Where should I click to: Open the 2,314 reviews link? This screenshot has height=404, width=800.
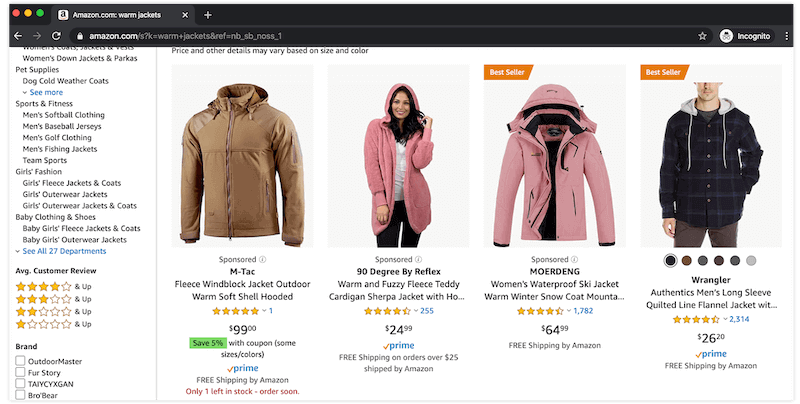pos(739,319)
